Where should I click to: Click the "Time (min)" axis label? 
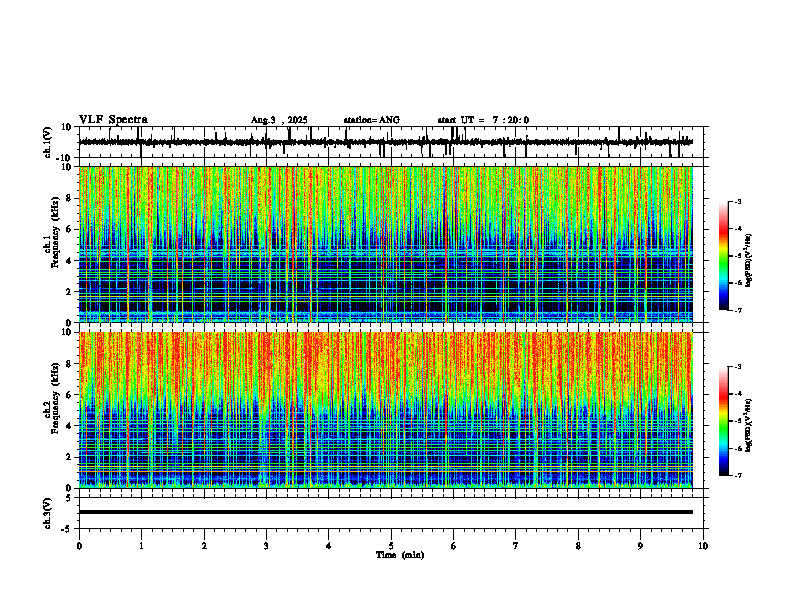(x=400, y=555)
